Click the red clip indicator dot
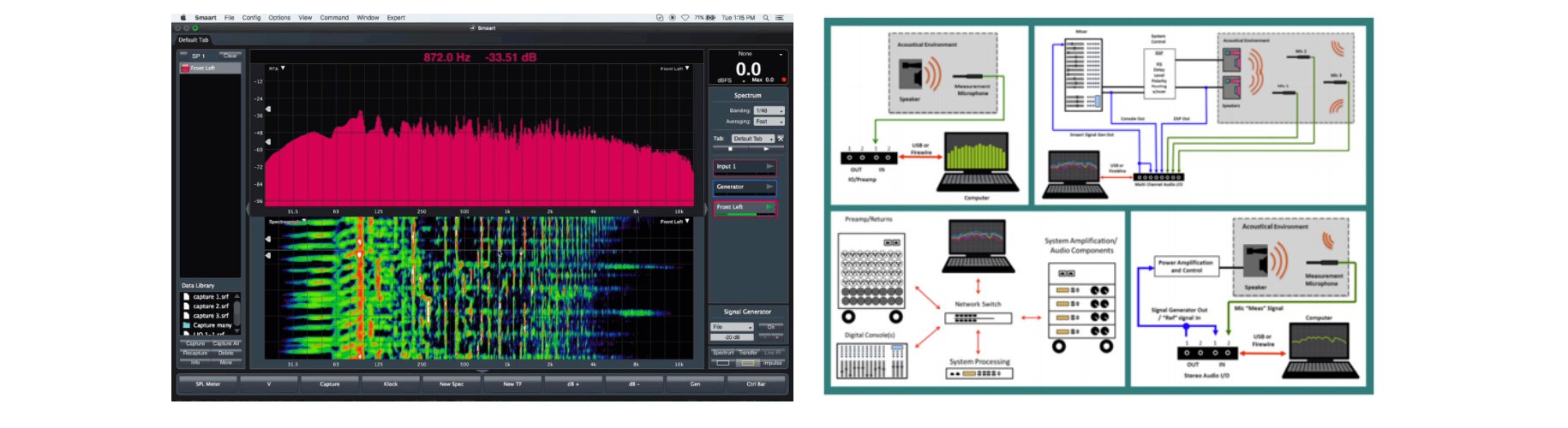The height and width of the screenshot is (428, 1568). 783,80
